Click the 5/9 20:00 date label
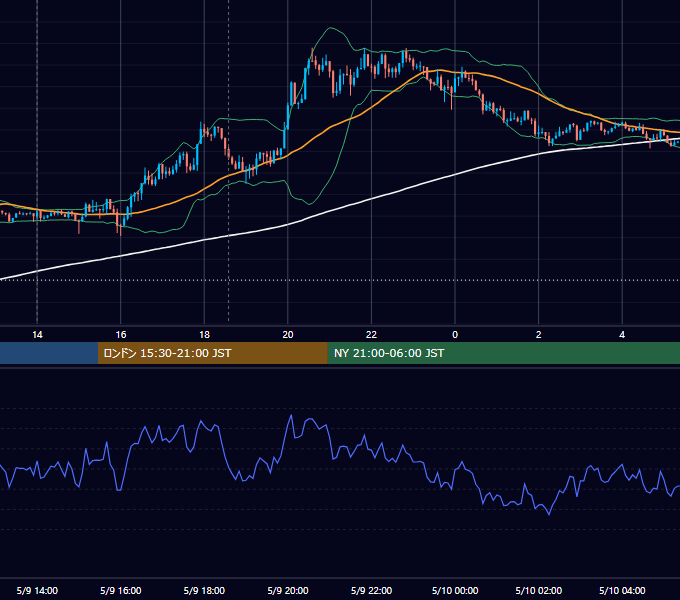This screenshot has width=680, height=600. click(x=288, y=590)
